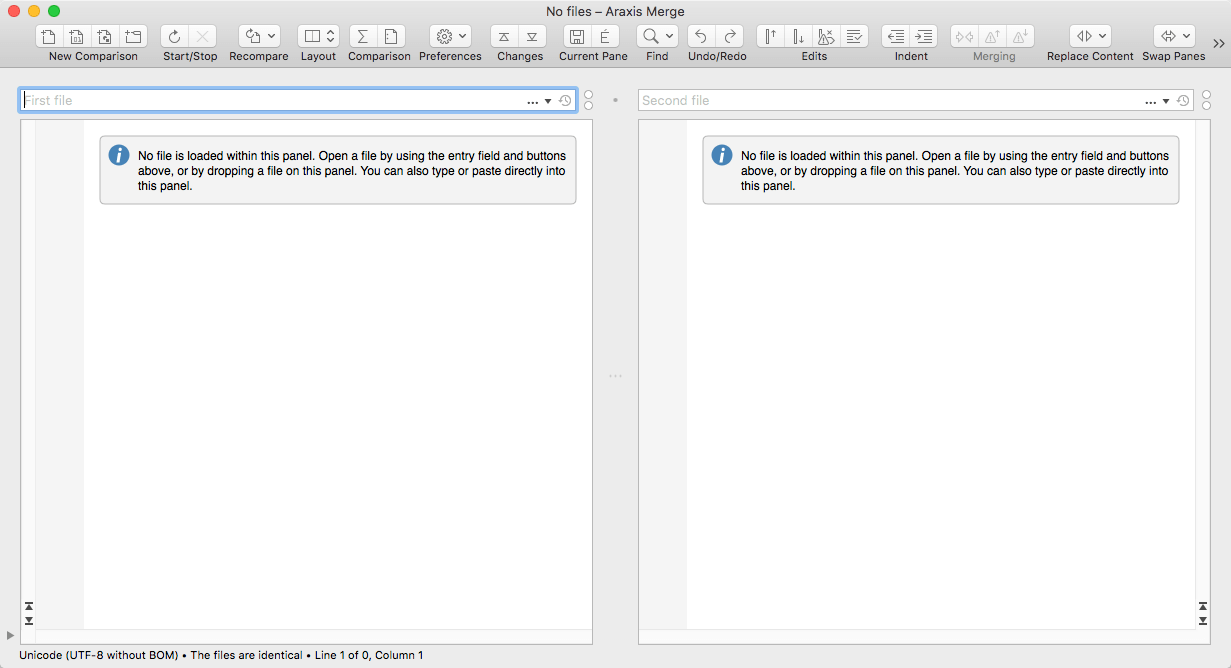1231x668 pixels.
Task: Show second file history clock
Action: point(1183,101)
